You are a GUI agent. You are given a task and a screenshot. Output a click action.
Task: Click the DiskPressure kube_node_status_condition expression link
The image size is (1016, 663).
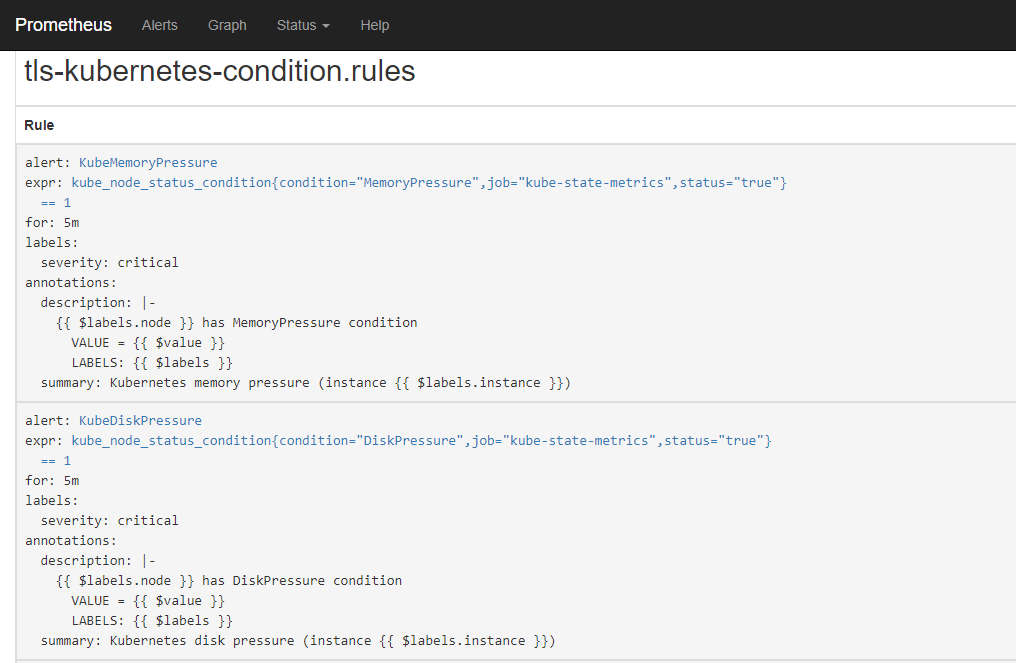point(421,440)
